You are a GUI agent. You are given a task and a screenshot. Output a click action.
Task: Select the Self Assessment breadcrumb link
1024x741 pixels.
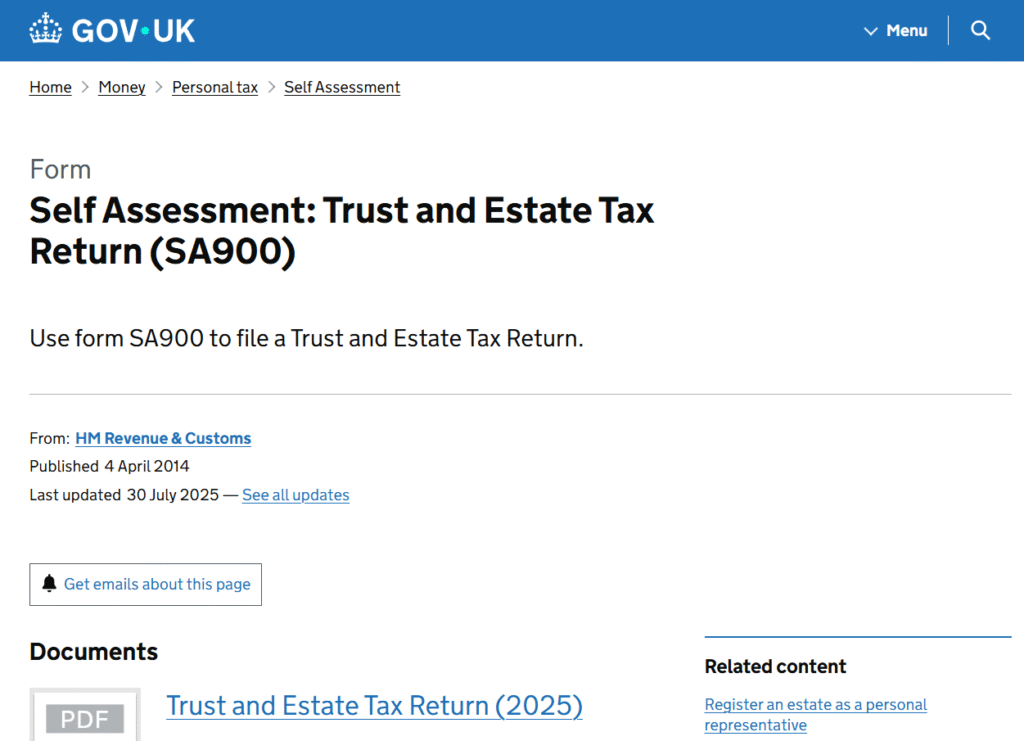click(x=342, y=87)
